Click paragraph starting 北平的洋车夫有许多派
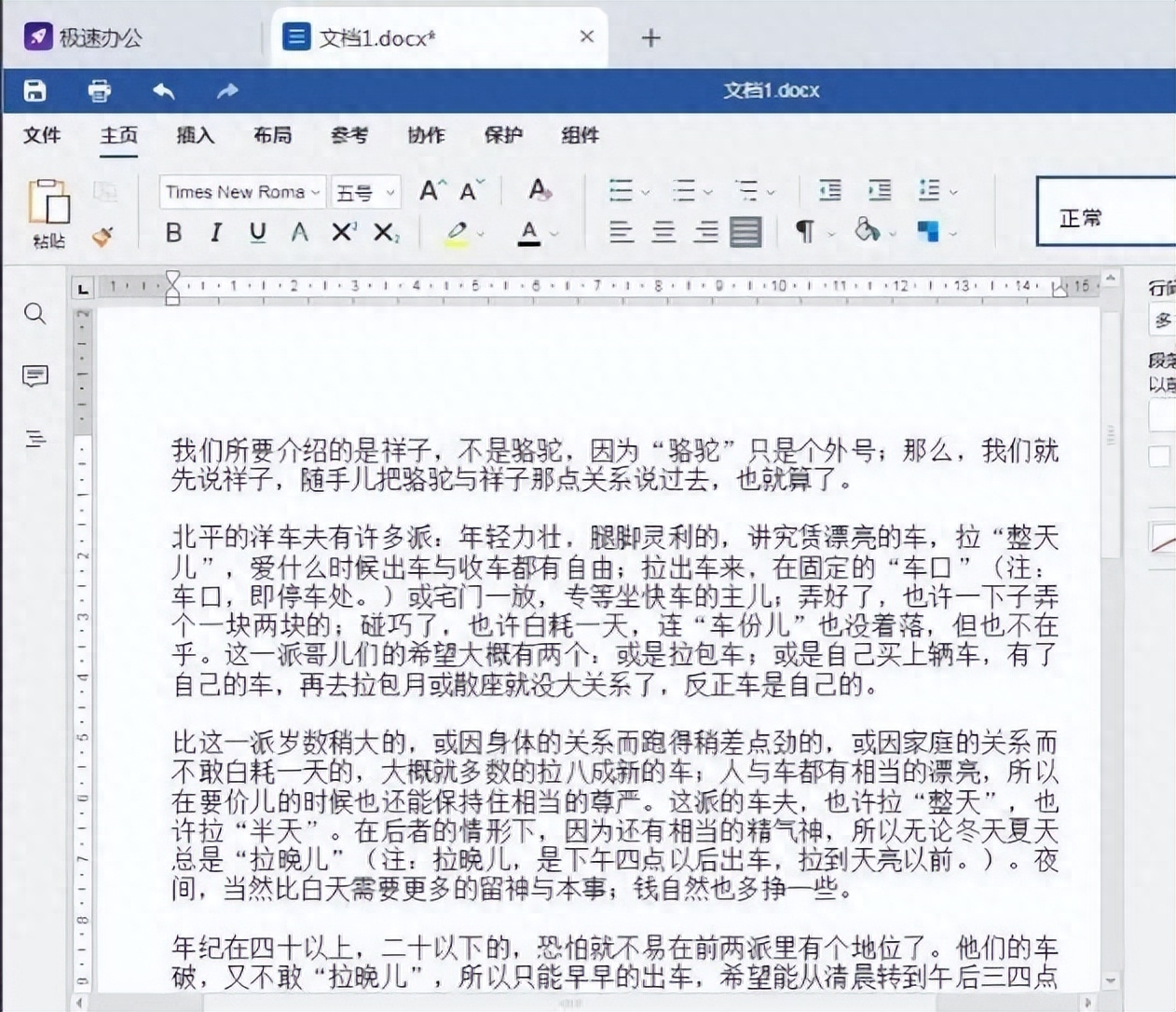 (615, 610)
